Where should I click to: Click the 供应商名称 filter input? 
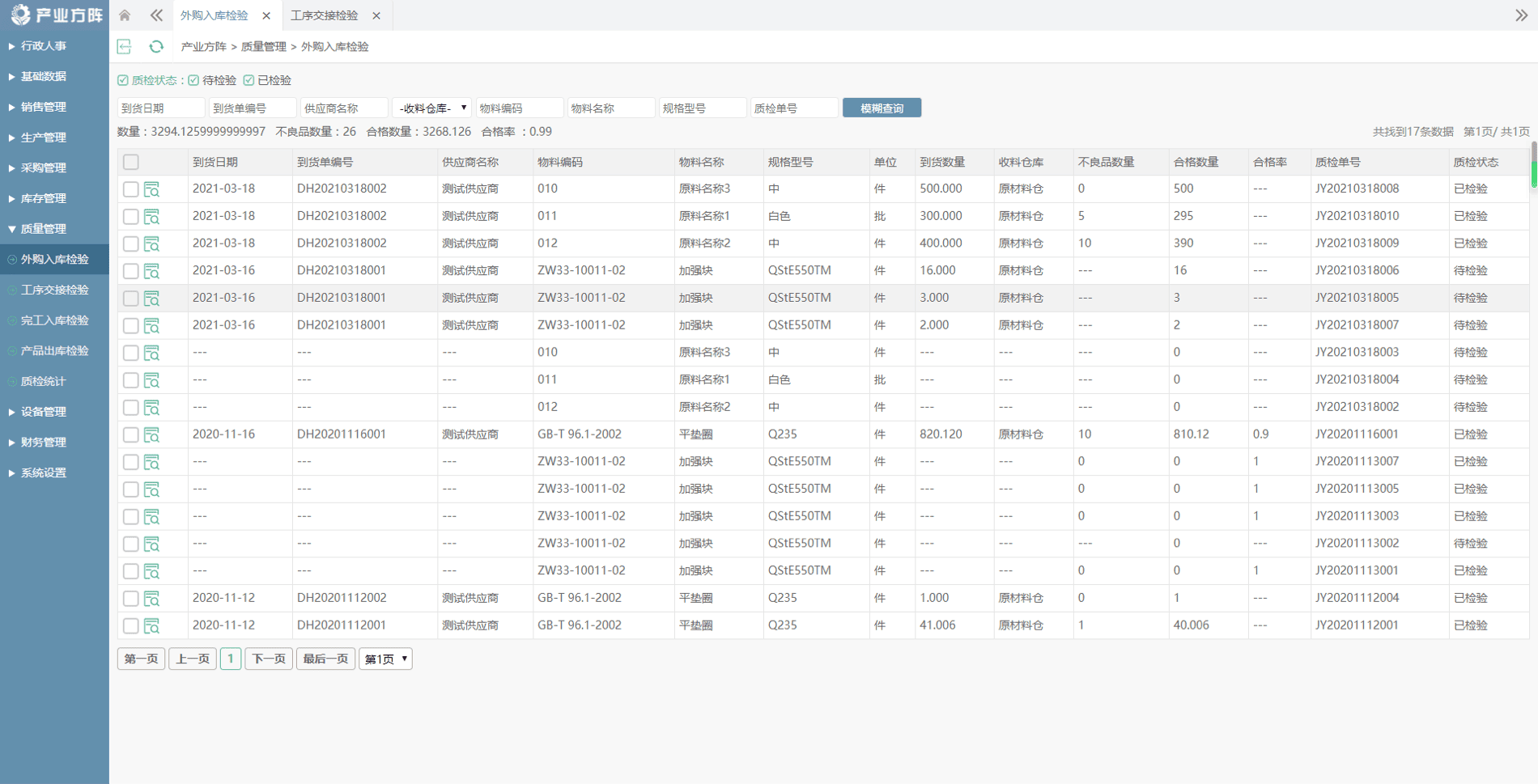(x=343, y=108)
